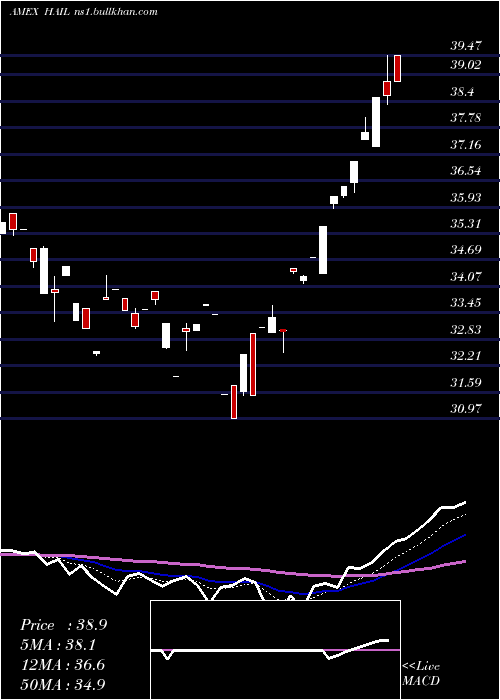
Task: Click the MACD inset chart panel
Action: click(275, 650)
